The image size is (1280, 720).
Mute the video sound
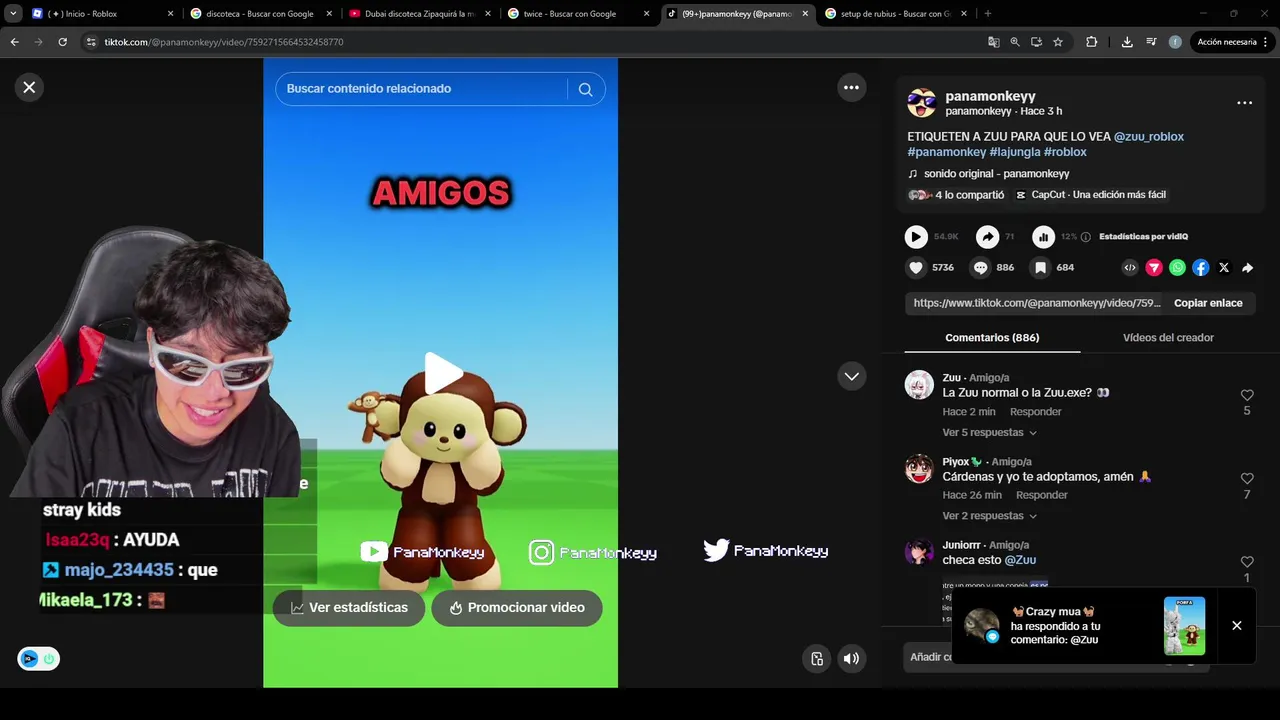(851, 658)
